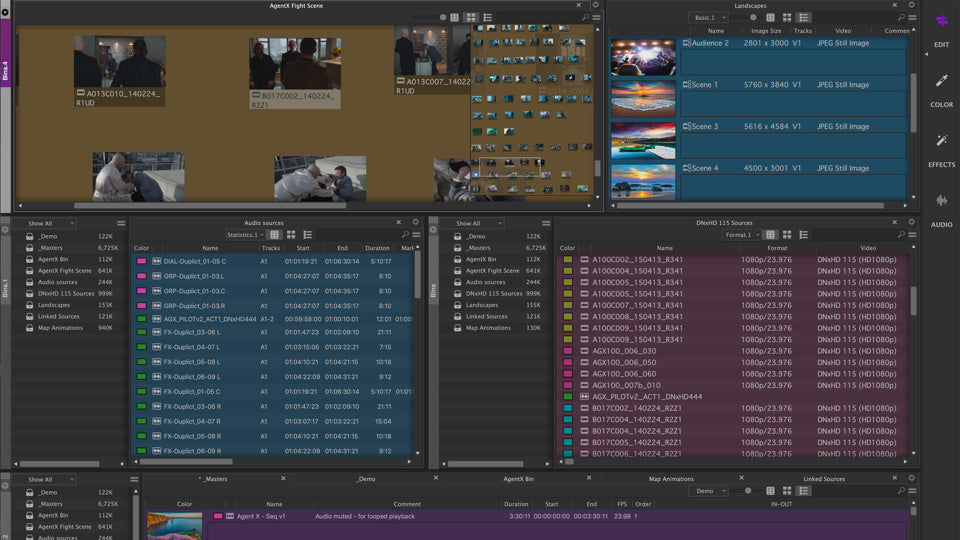This screenshot has width=960, height=540.
Task: Enable text view in the Audio sources bin
Action: (x=274, y=235)
